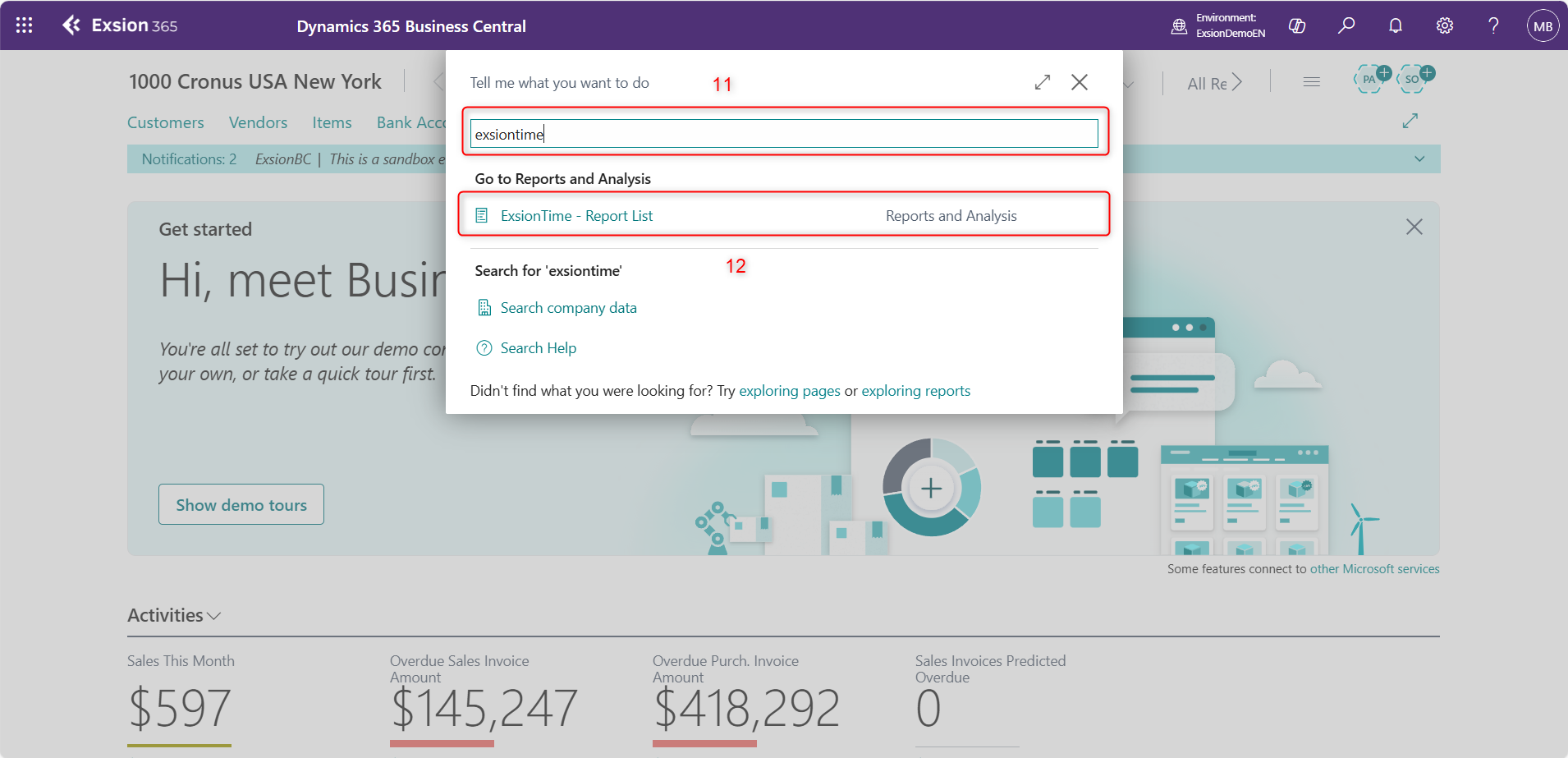Follow the exploring pages link
The image size is (1568, 758).
790,391
